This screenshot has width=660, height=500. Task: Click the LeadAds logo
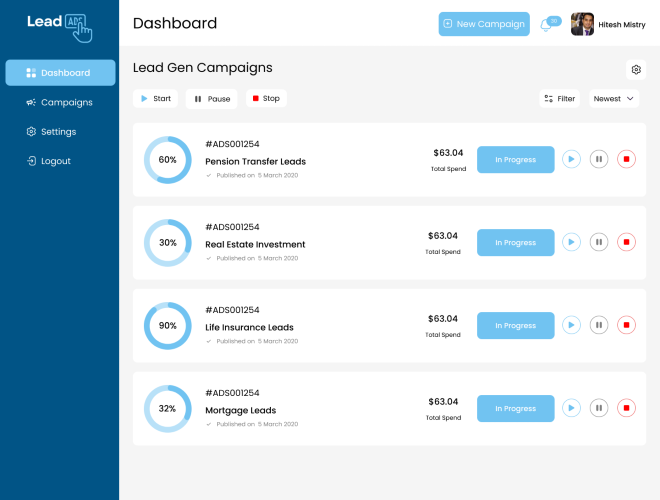point(59,27)
